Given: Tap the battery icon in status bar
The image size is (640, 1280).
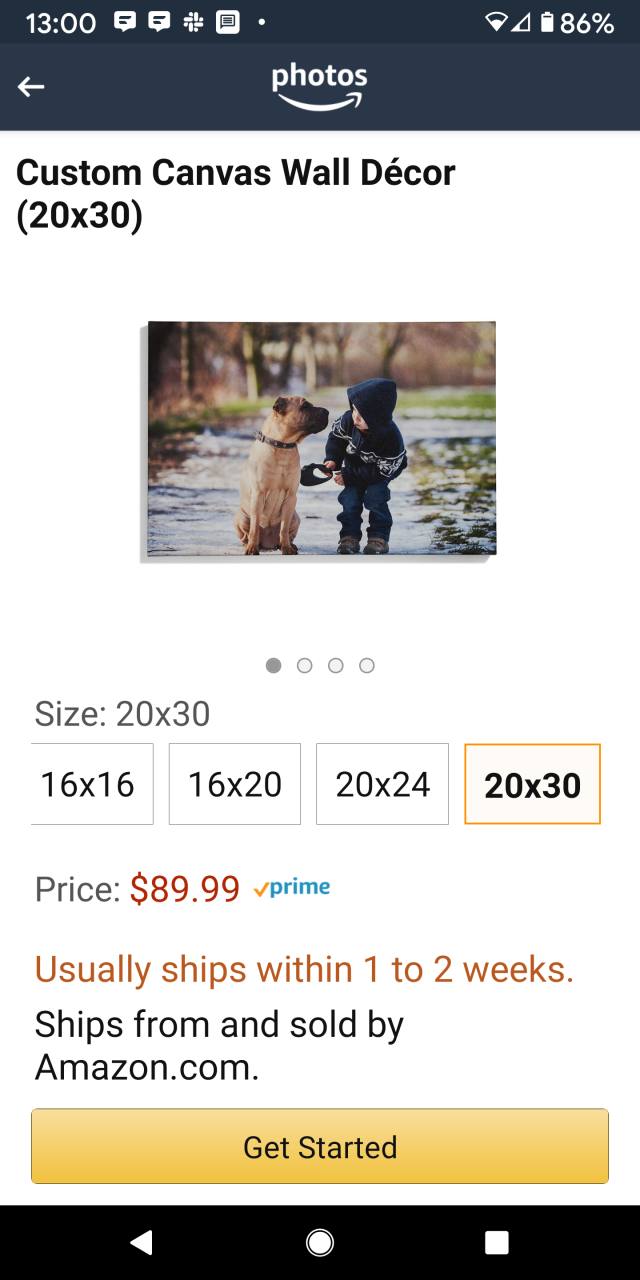Looking at the screenshot, I should pyautogui.click(x=546, y=22).
